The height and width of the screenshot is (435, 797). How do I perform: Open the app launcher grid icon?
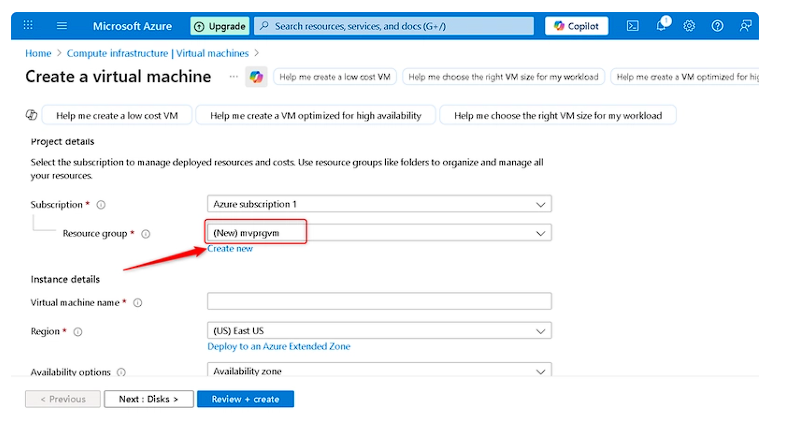pyautogui.click(x=28, y=26)
